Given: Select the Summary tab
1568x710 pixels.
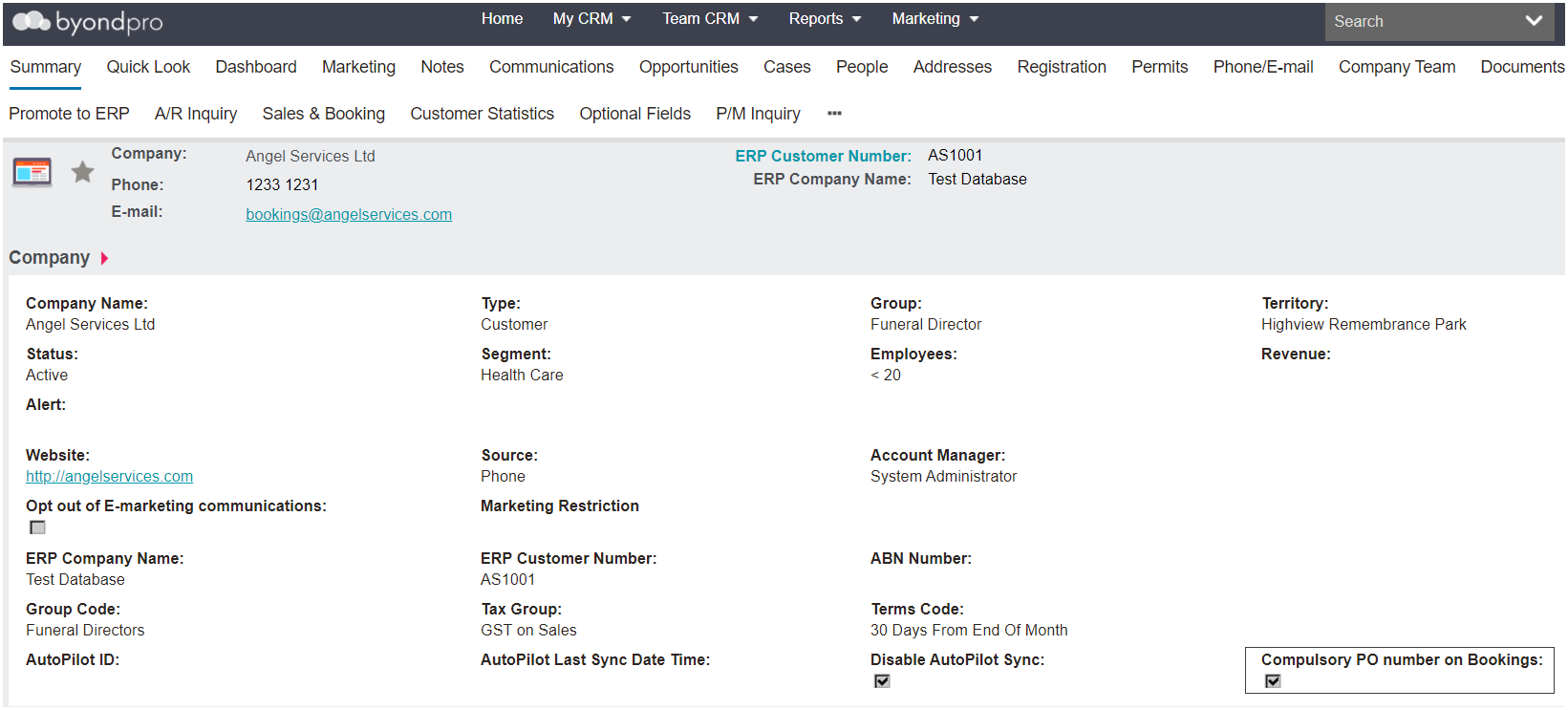Looking at the screenshot, I should [46, 67].
